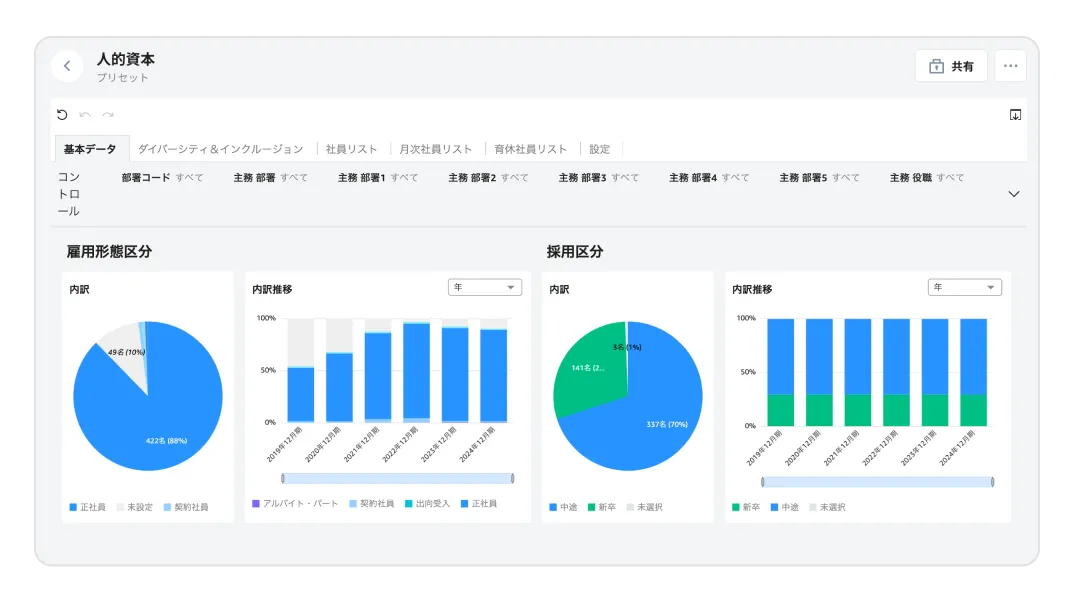1072x603 pixels.
Task: Toggle the 正社員 legend item on the pie chart
Action: click(91, 507)
